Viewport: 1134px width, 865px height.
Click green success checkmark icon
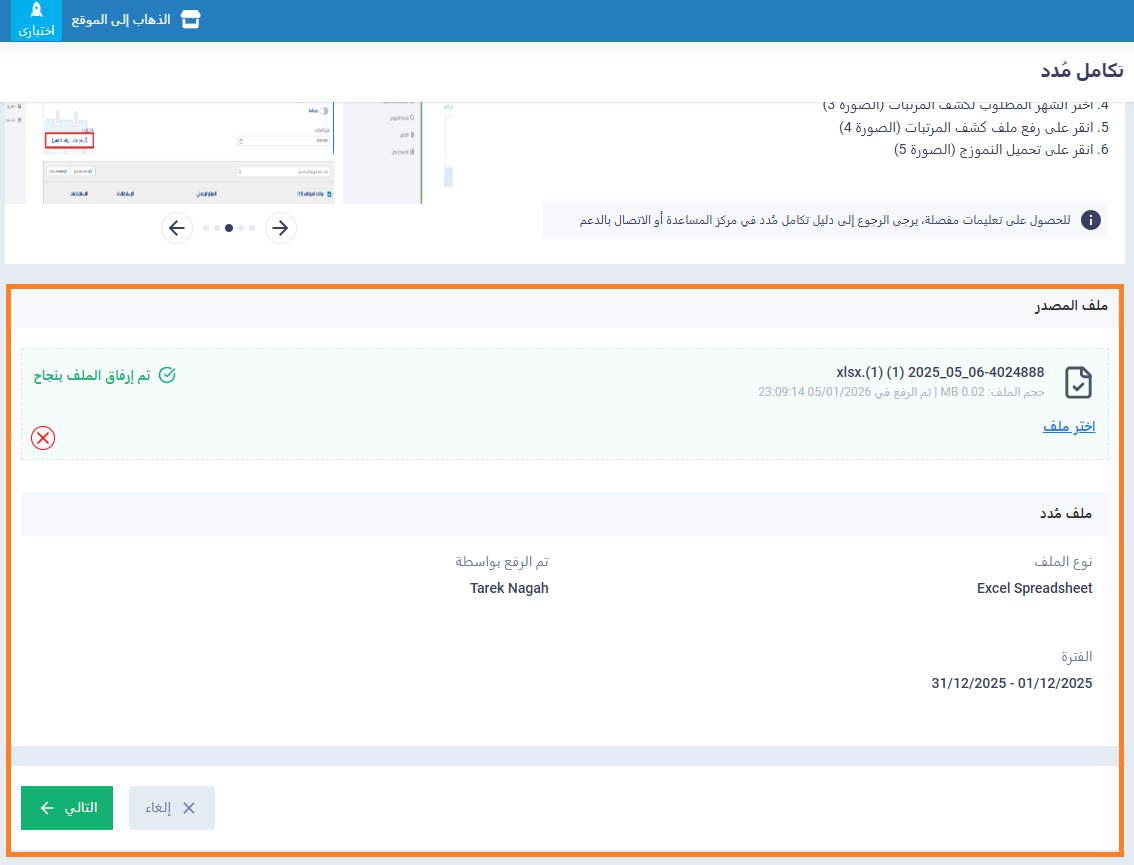(167, 375)
